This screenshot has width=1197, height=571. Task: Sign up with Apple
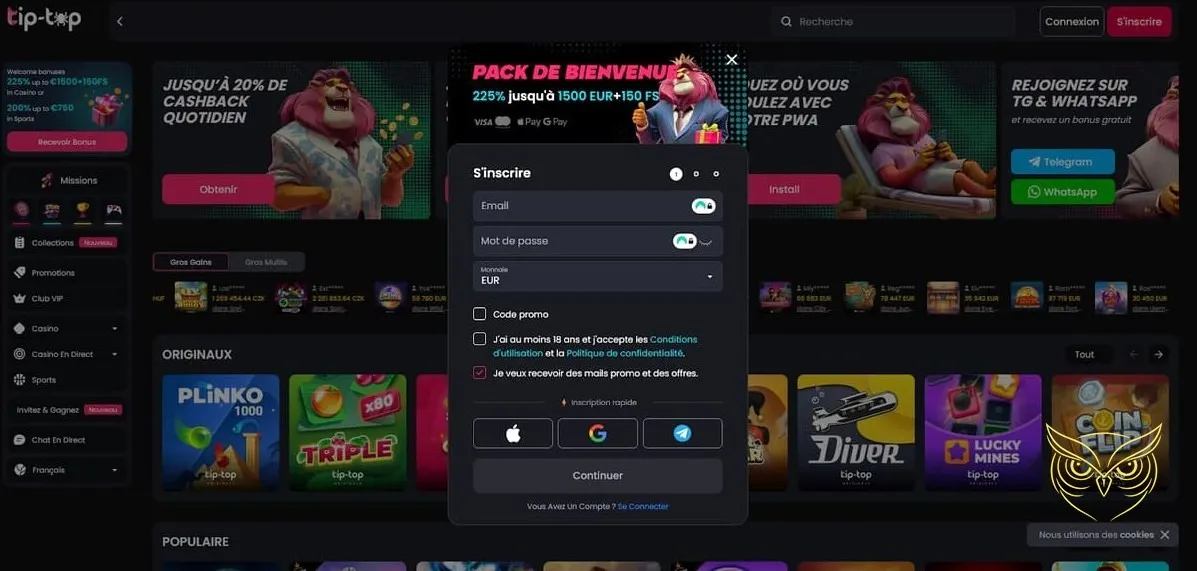[513, 434]
